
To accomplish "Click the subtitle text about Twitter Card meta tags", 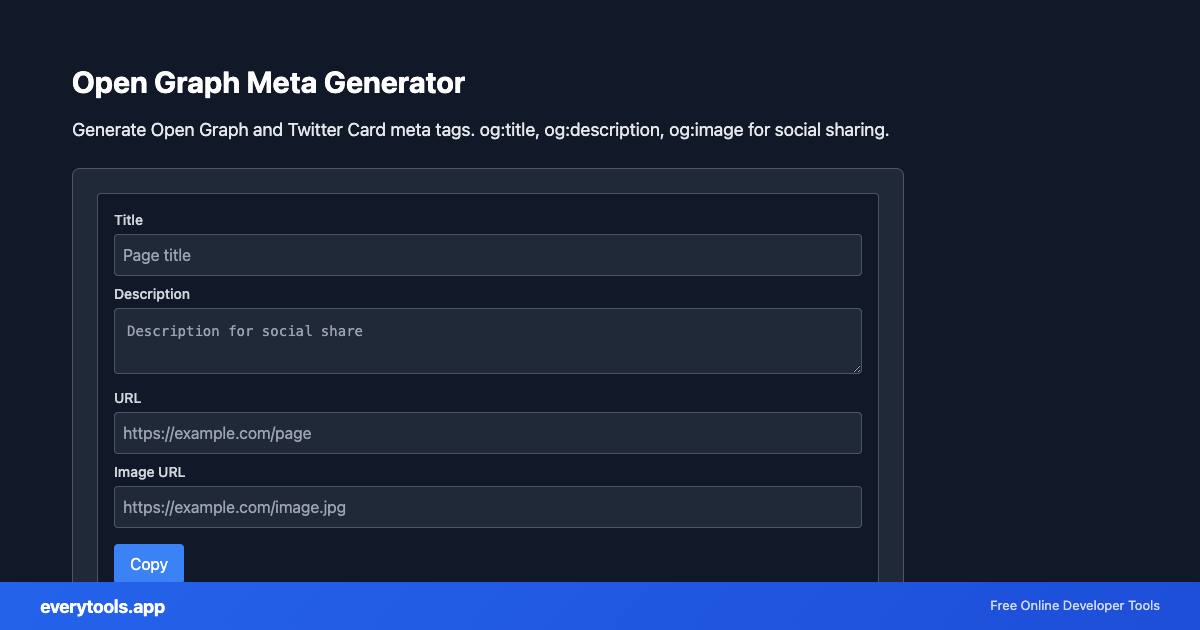I will point(480,129).
